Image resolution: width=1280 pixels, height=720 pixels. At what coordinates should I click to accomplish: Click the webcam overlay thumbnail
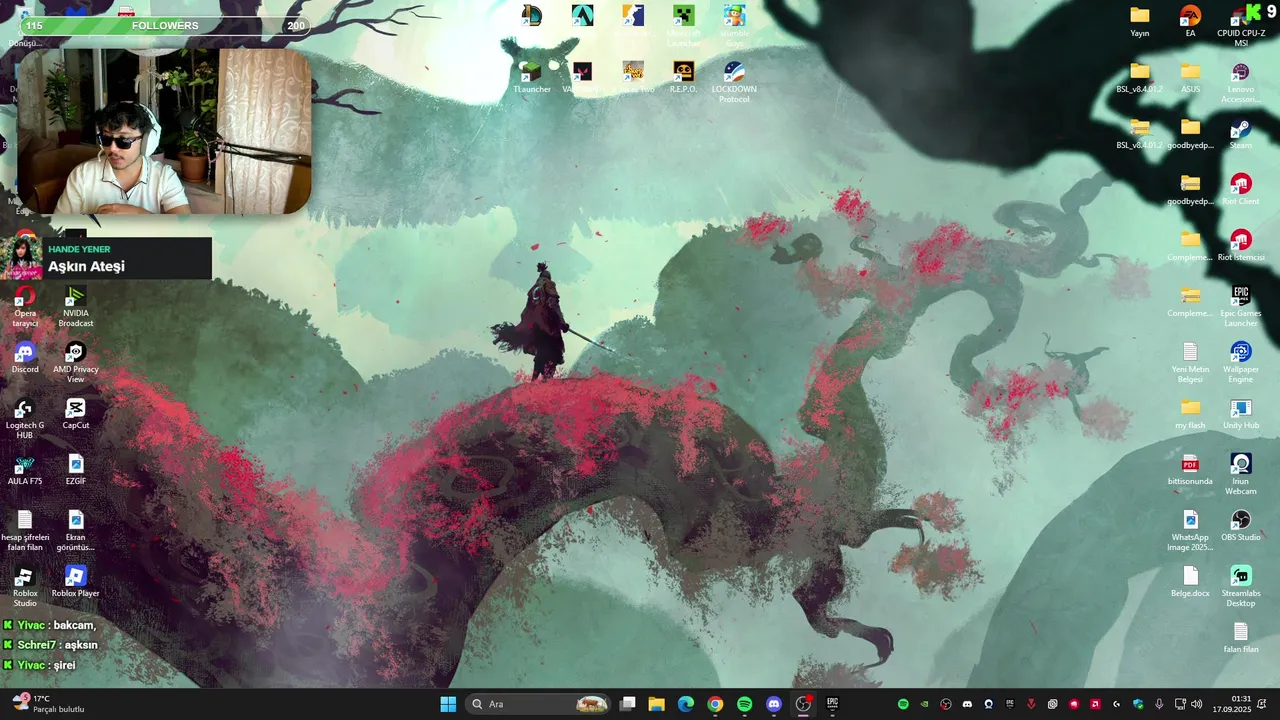[164, 131]
